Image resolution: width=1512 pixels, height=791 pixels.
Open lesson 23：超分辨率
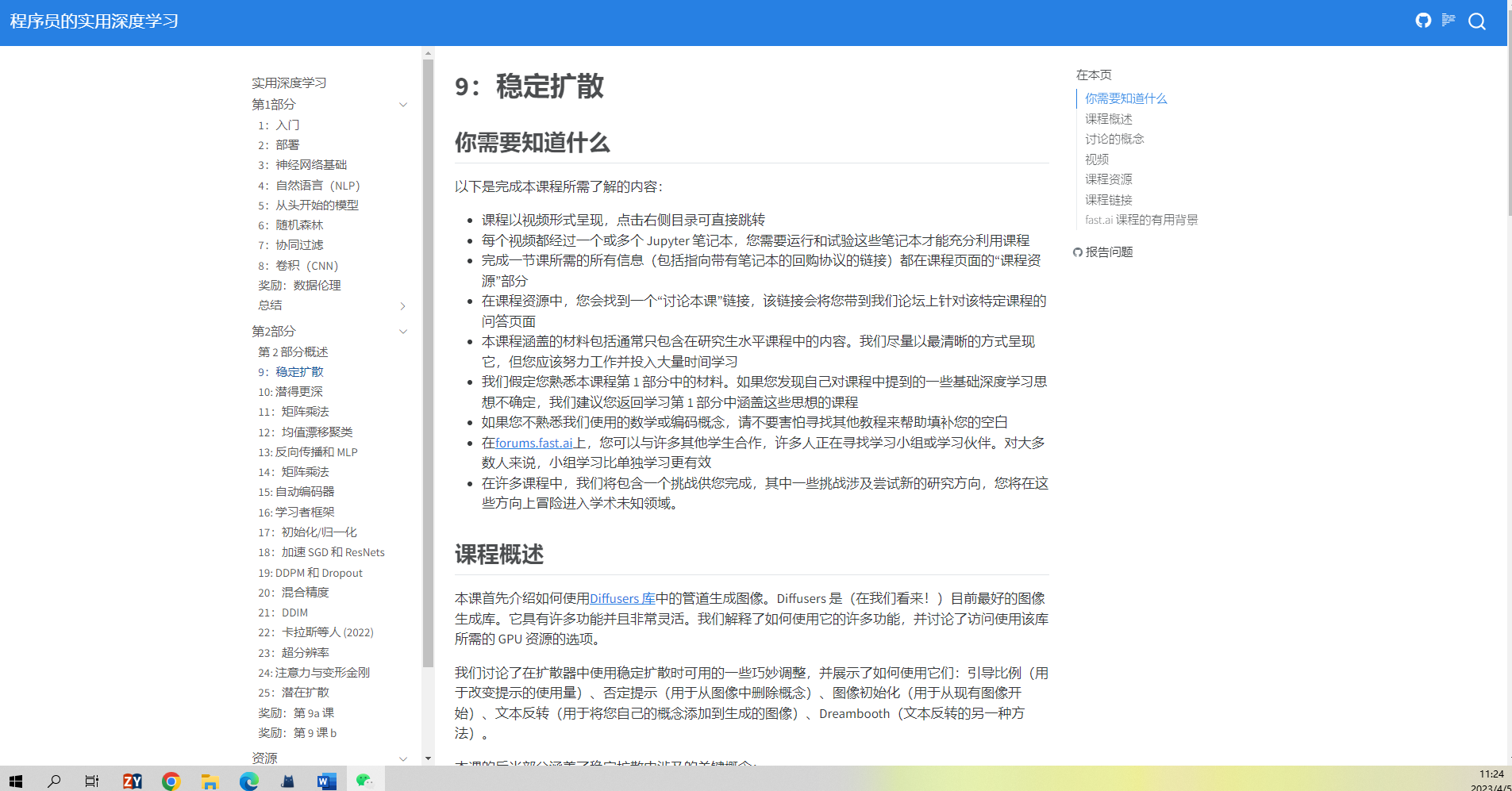coord(293,653)
